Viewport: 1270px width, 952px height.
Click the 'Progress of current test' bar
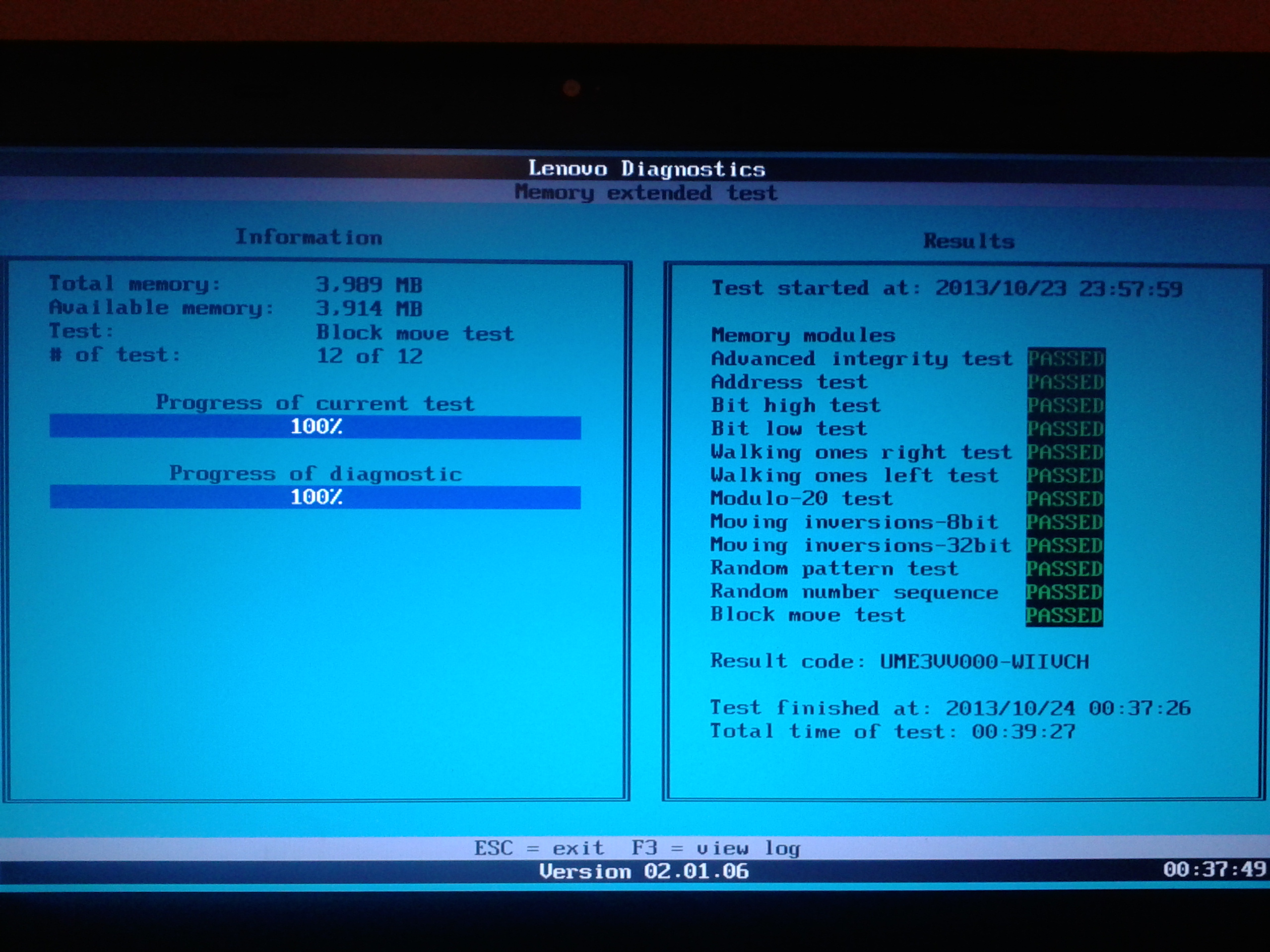coord(315,427)
